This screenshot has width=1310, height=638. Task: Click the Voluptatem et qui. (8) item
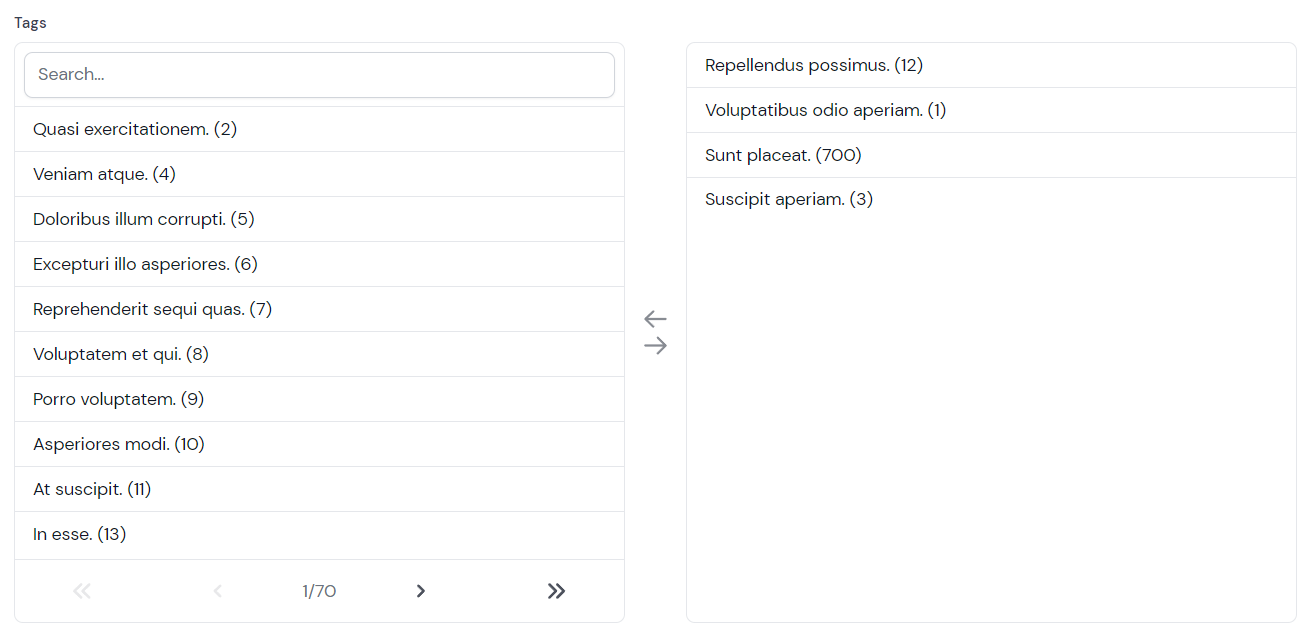pos(121,354)
